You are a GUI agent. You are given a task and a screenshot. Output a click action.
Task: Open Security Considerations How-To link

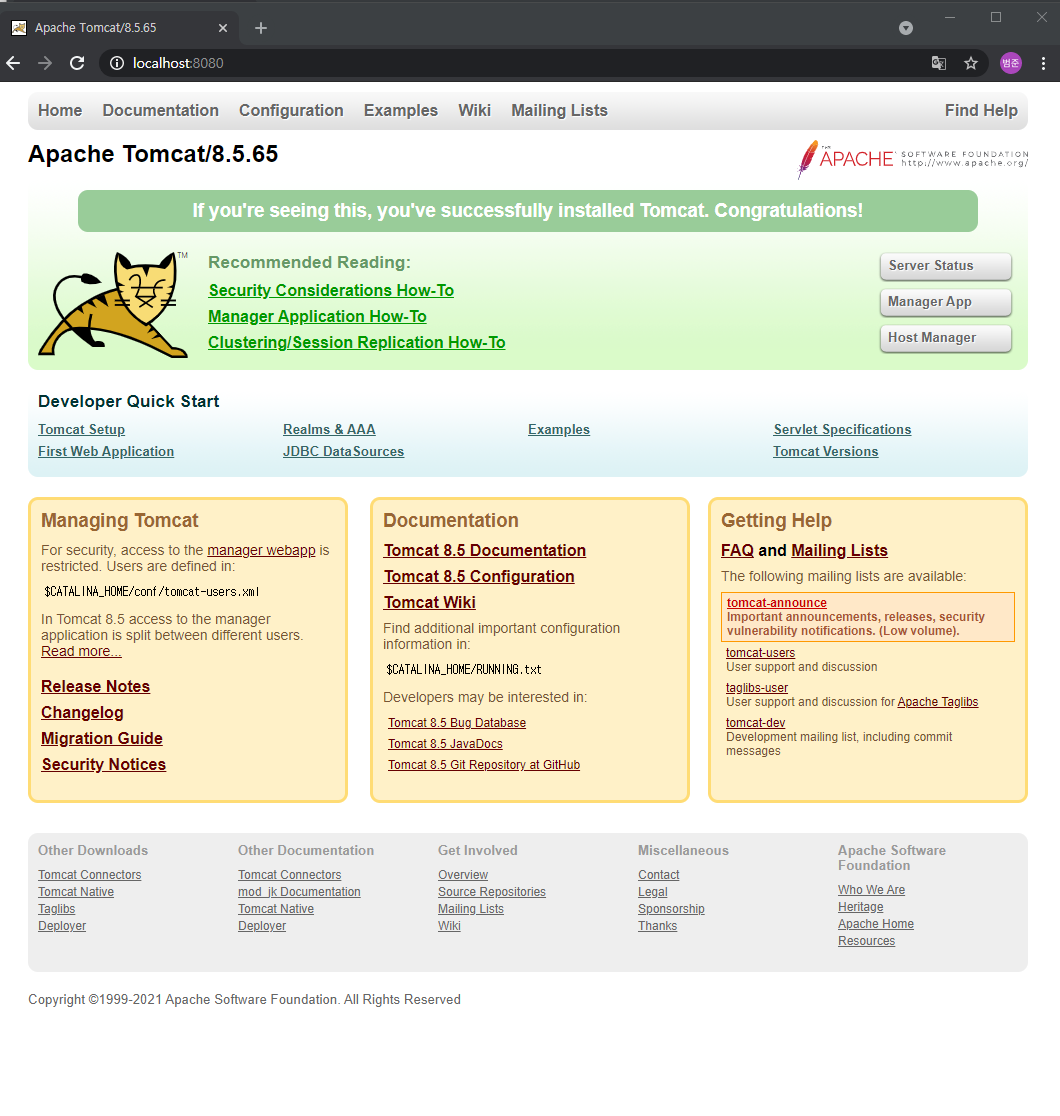(331, 290)
